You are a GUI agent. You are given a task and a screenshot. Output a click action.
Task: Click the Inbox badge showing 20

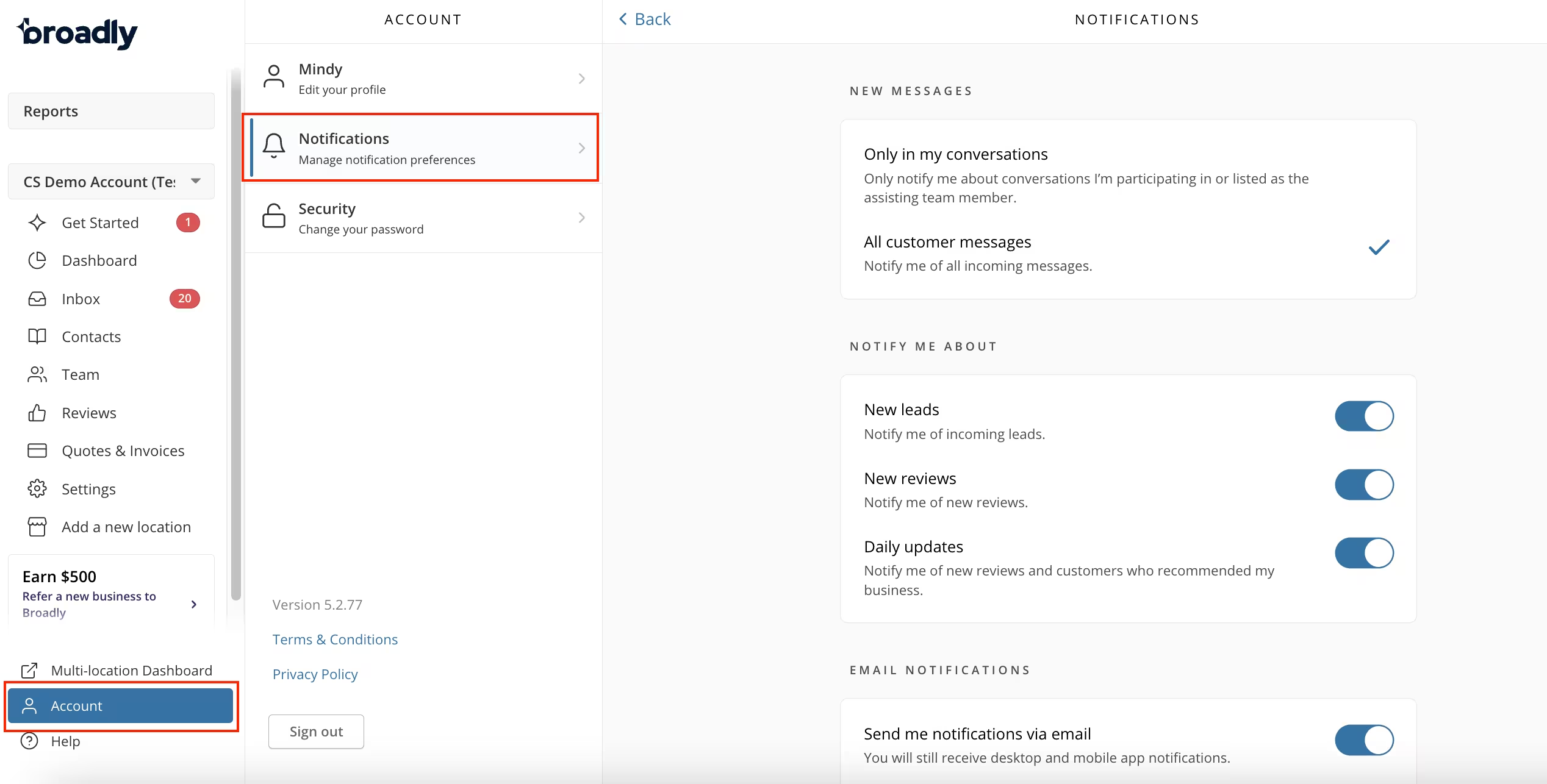[185, 299]
